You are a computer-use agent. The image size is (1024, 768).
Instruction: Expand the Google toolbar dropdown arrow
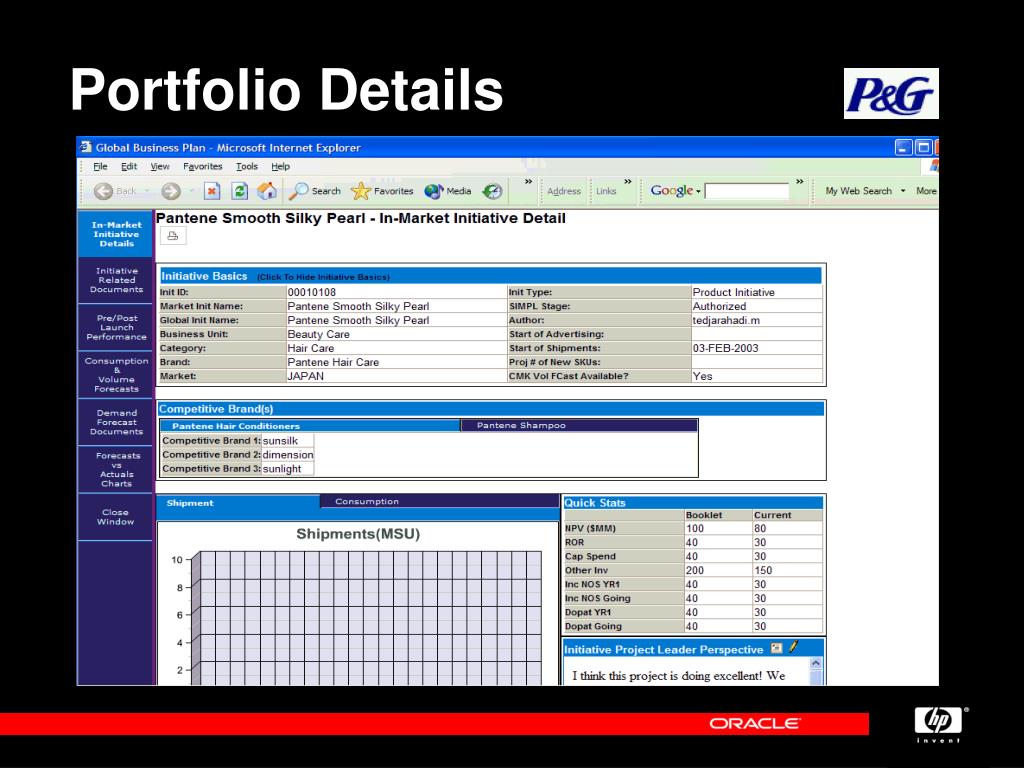pos(698,191)
